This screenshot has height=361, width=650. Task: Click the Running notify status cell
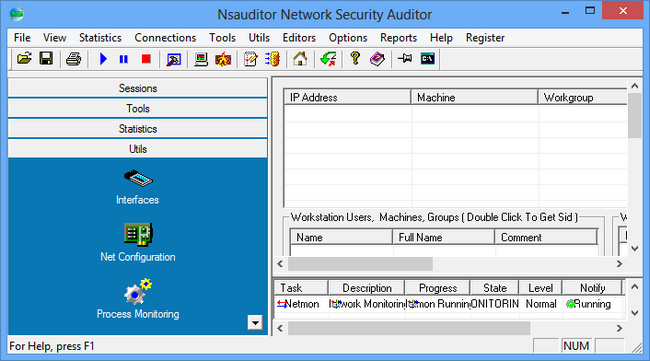[x=592, y=304]
